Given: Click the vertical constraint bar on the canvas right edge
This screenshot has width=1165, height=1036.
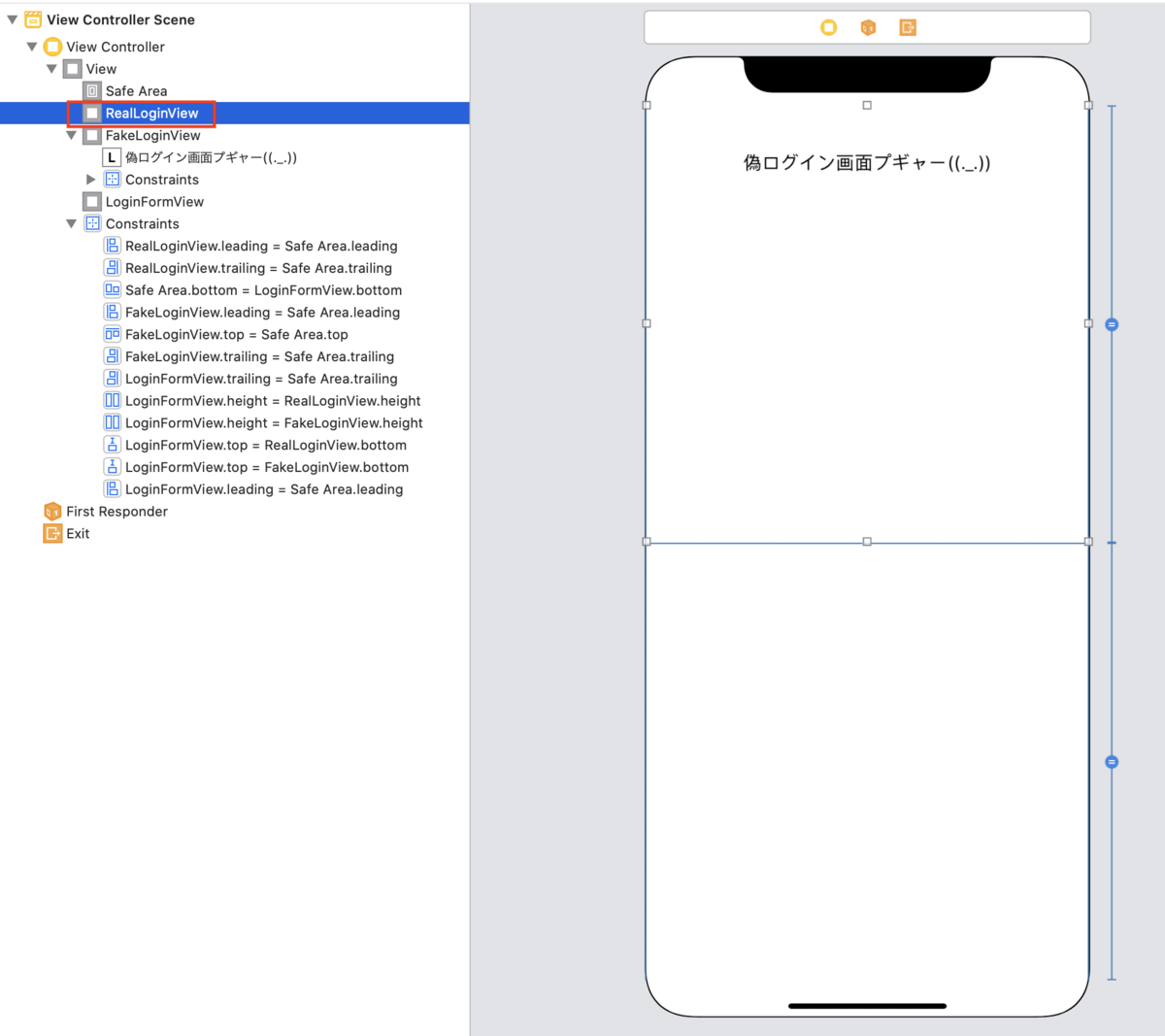Looking at the screenshot, I should (x=1111, y=324).
